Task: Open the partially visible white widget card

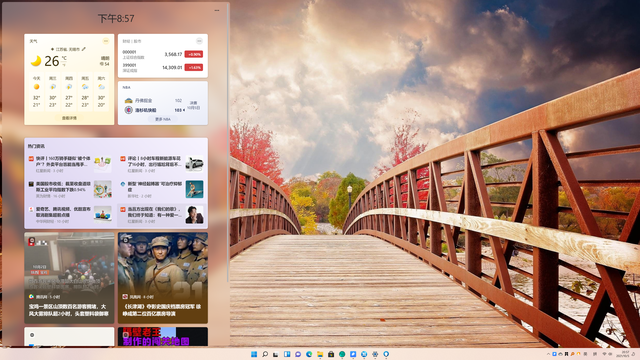Action: coord(69,337)
